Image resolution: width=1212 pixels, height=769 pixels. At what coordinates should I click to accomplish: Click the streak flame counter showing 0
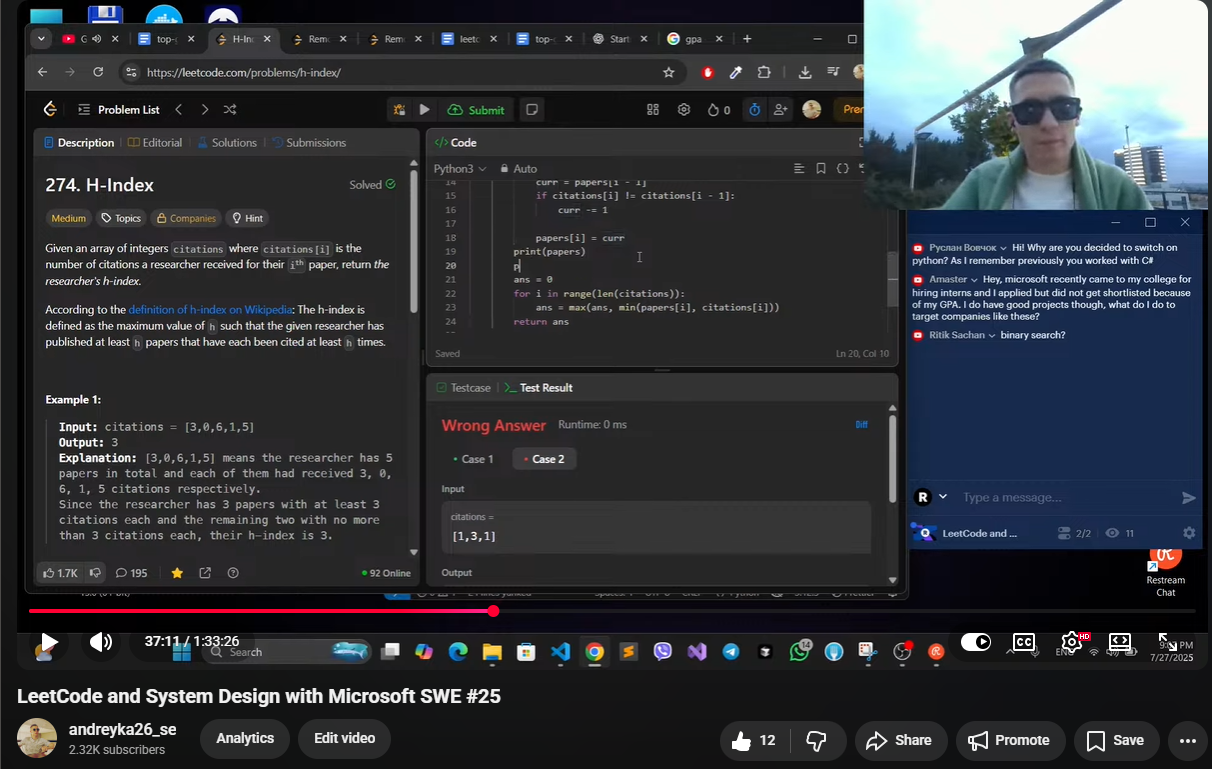pyautogui.click(x=719, y=110)
